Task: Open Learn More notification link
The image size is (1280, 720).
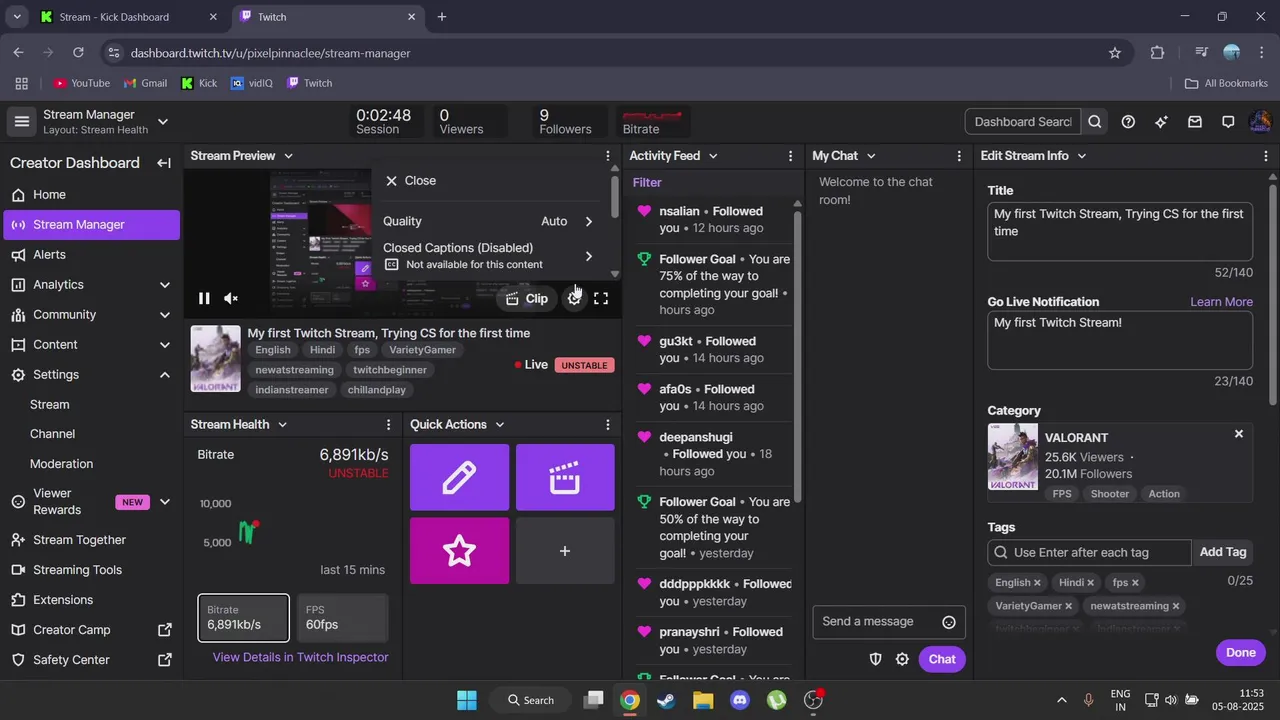Action: [x=1221, y=302]
